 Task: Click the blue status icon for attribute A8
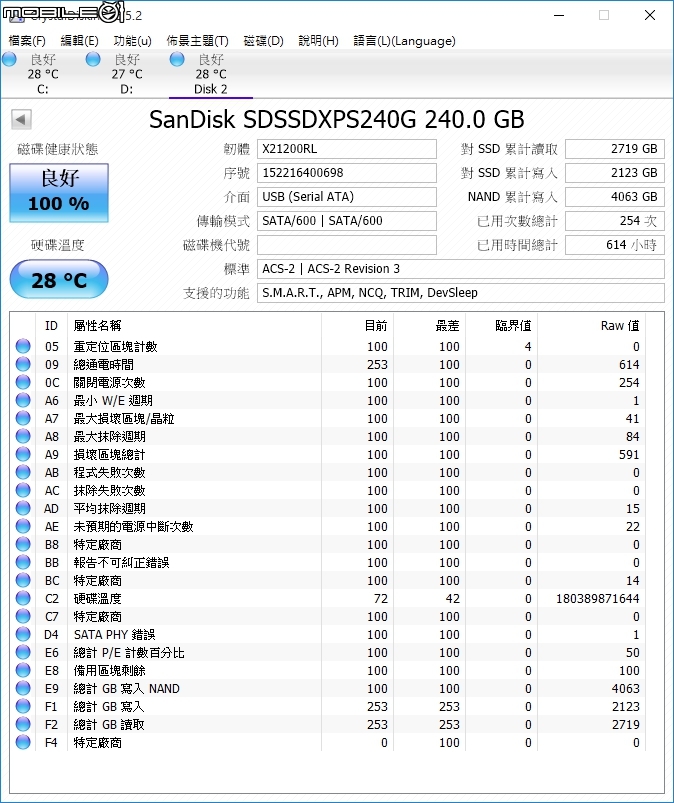[23, 436]
